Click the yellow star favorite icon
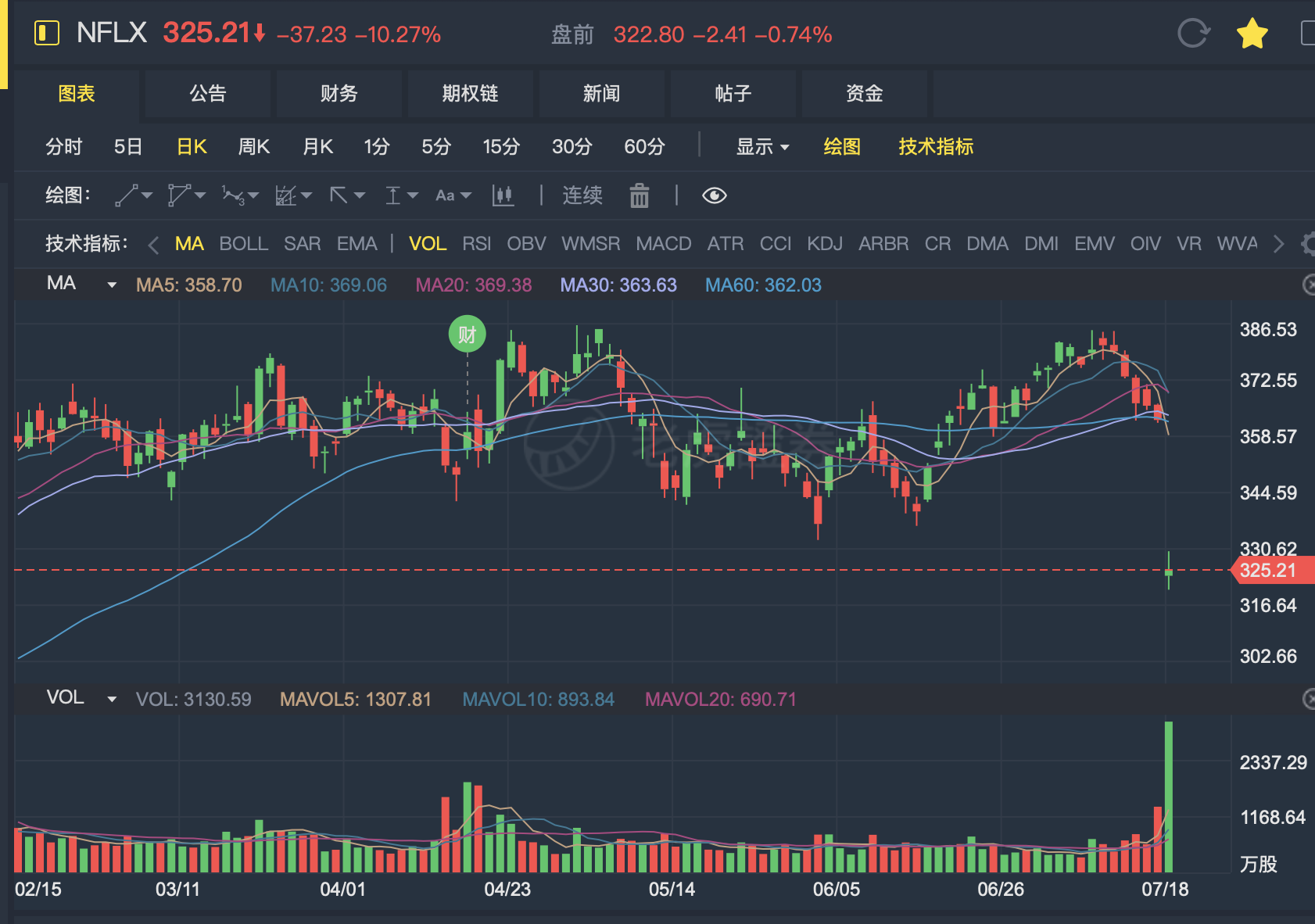The height and width of the screenshot is (924, 1315). [1252, 34]
